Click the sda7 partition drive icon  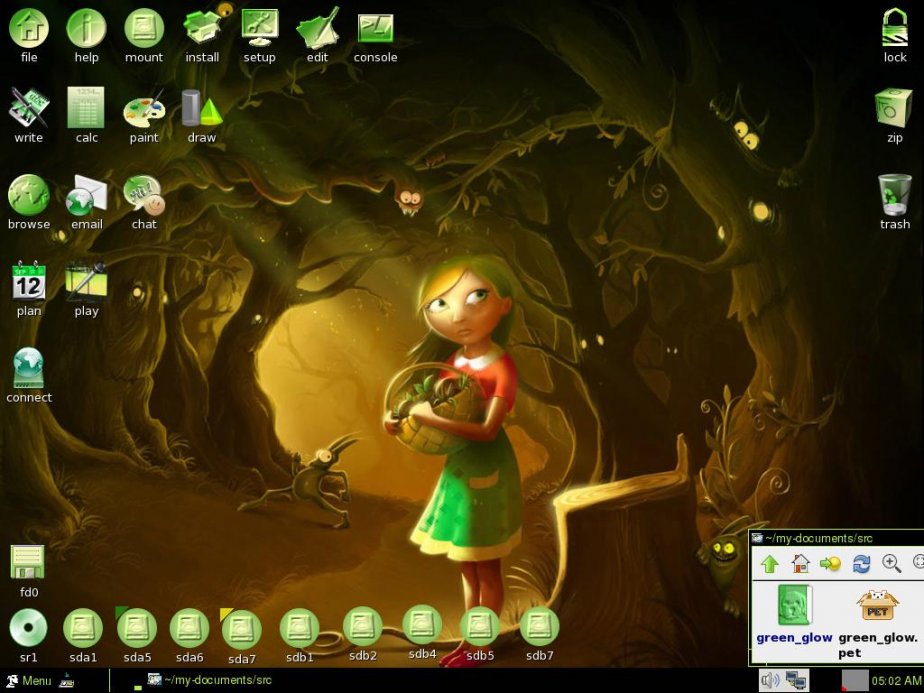pos(241,629)
